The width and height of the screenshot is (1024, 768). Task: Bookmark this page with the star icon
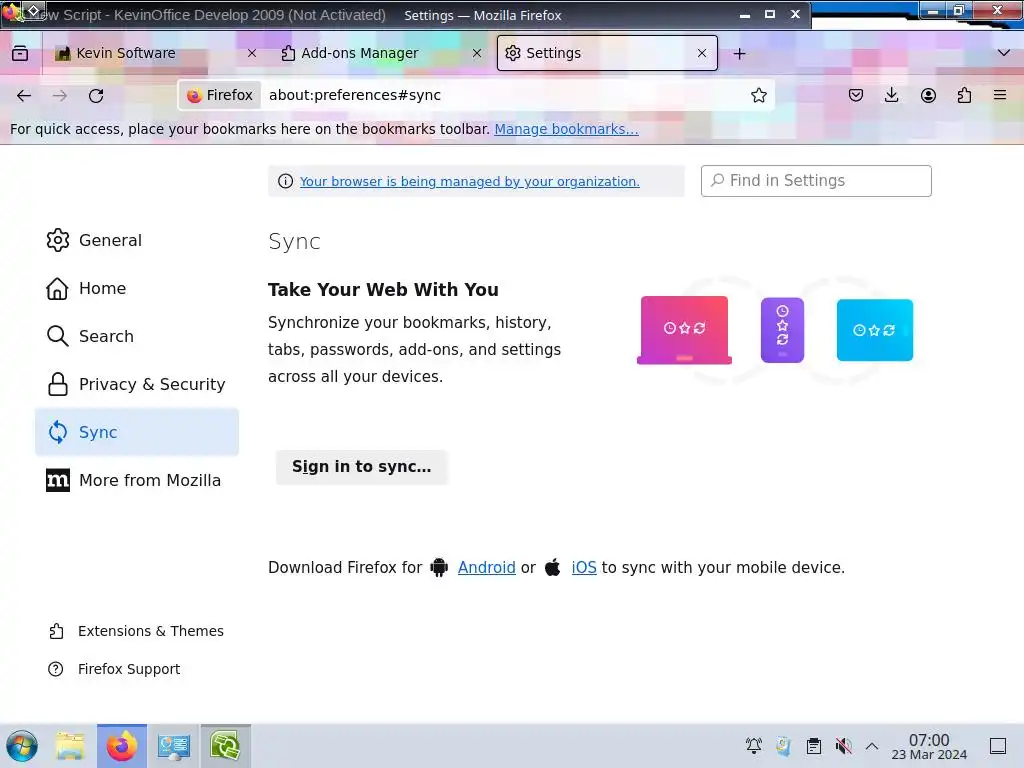click(x=758, y=95)
